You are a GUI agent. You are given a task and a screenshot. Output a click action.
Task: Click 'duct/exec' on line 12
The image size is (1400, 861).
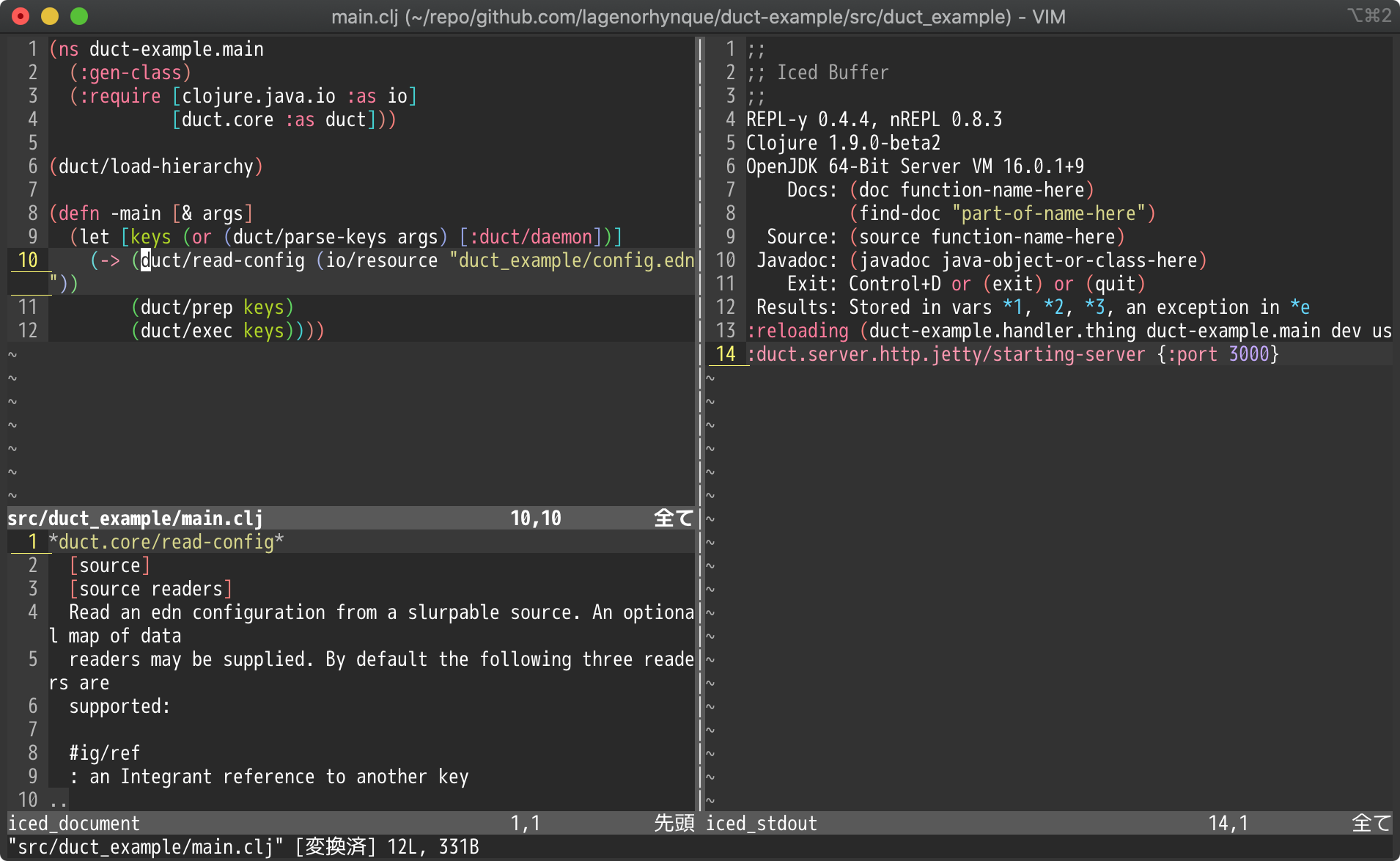[187, 331]
